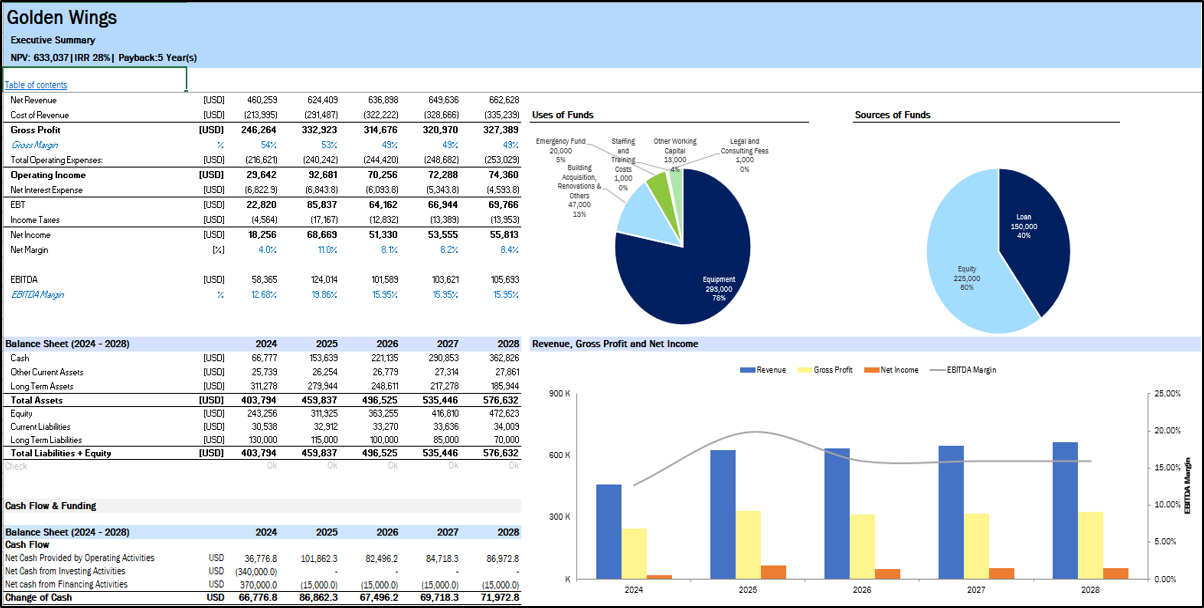
Task: Select the EBITDA Margin row label
Action: click(x=39, y=294)
